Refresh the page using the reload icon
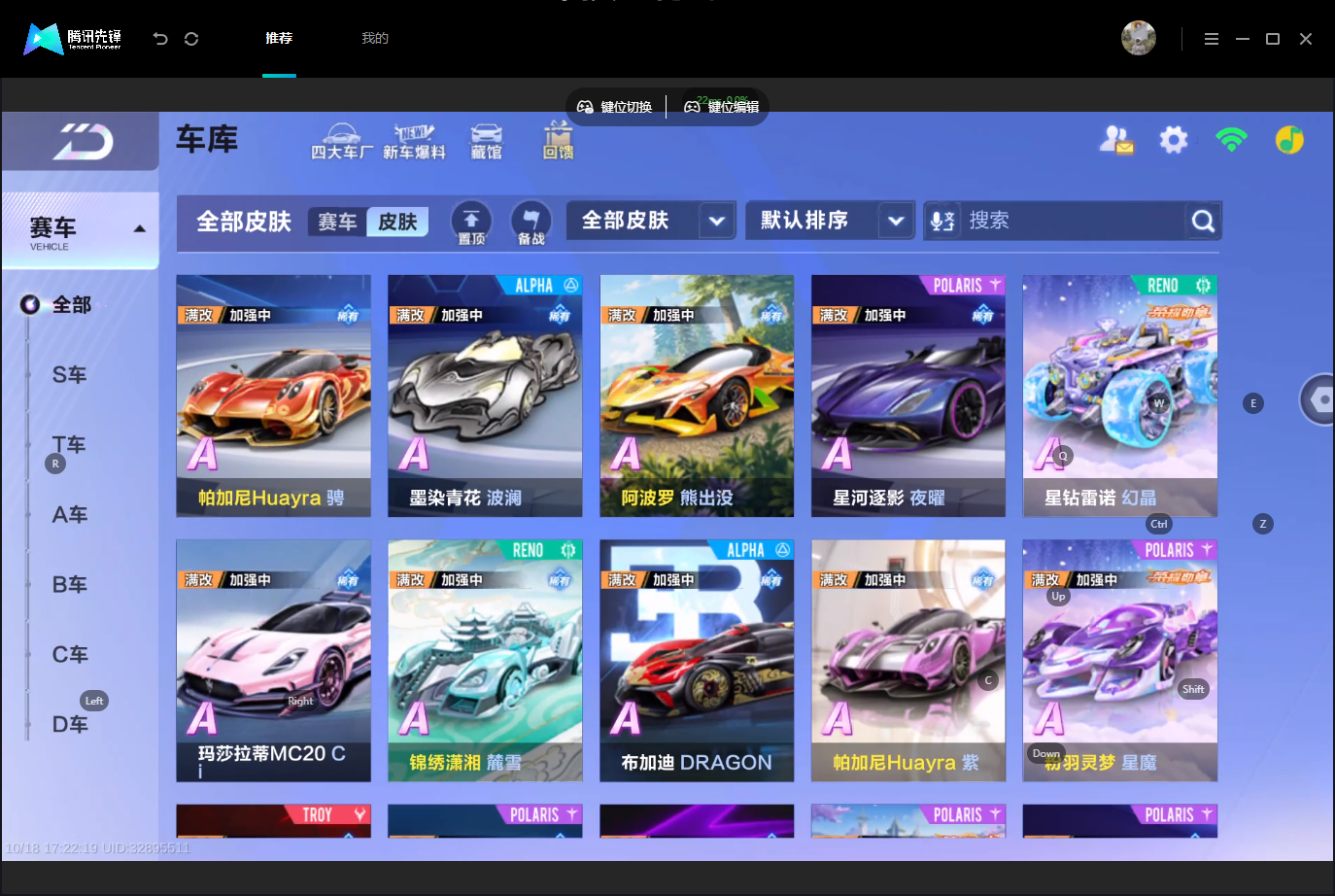Screen dimensions: 1335x896 click(x=191, y=39)
